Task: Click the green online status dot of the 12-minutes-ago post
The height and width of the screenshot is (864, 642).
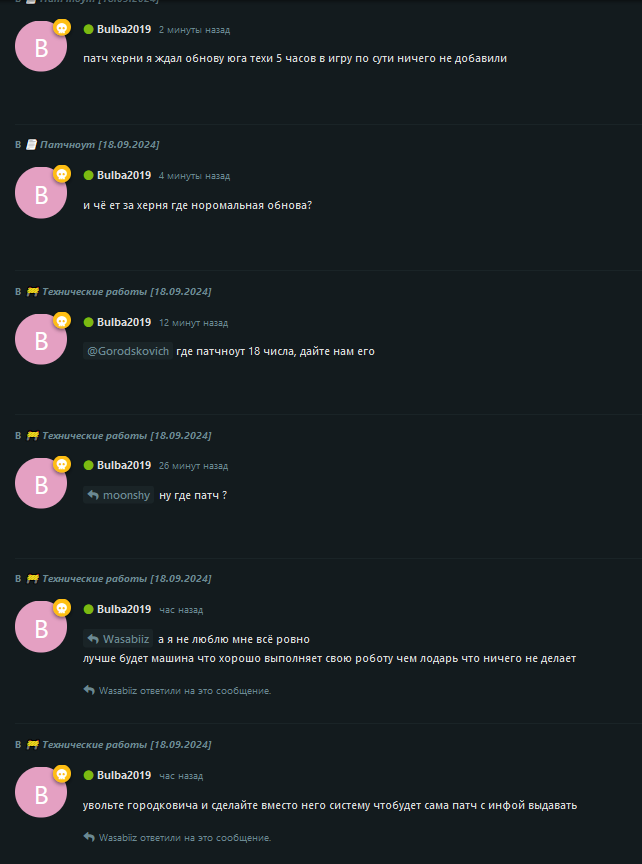Action: pos(88,322)
